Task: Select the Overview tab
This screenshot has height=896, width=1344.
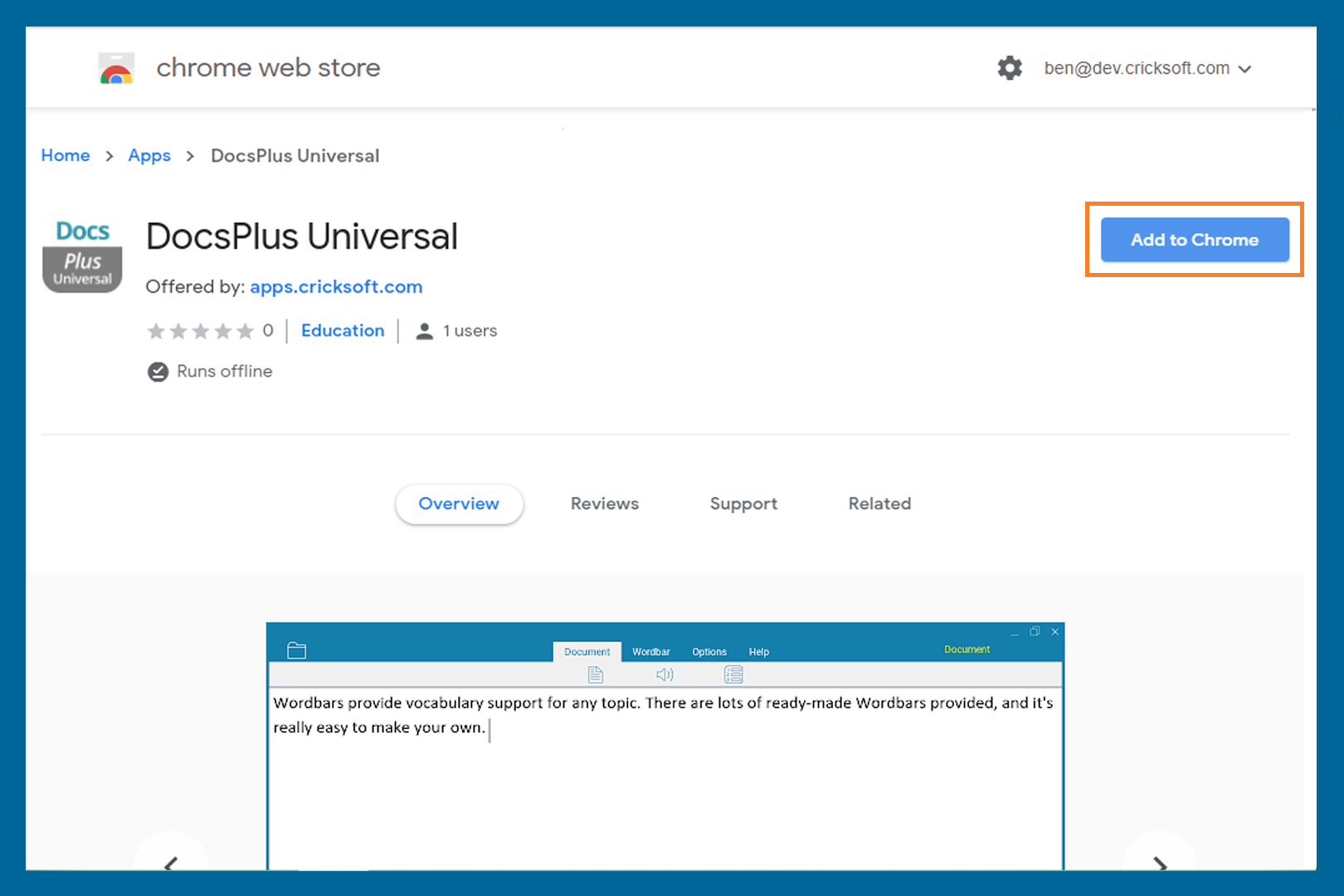Action: pyautogui.click(x=459, y=504)
